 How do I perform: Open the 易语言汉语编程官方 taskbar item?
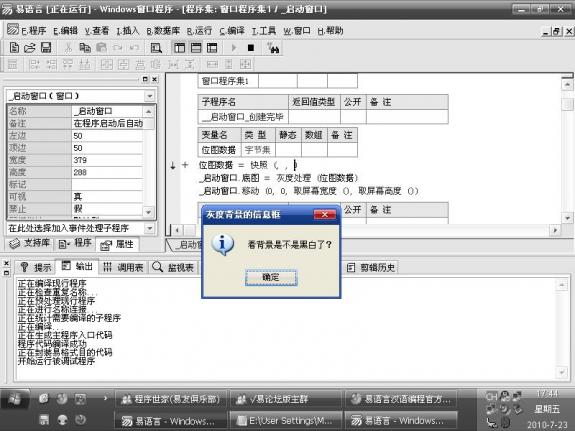click(400, 399)
